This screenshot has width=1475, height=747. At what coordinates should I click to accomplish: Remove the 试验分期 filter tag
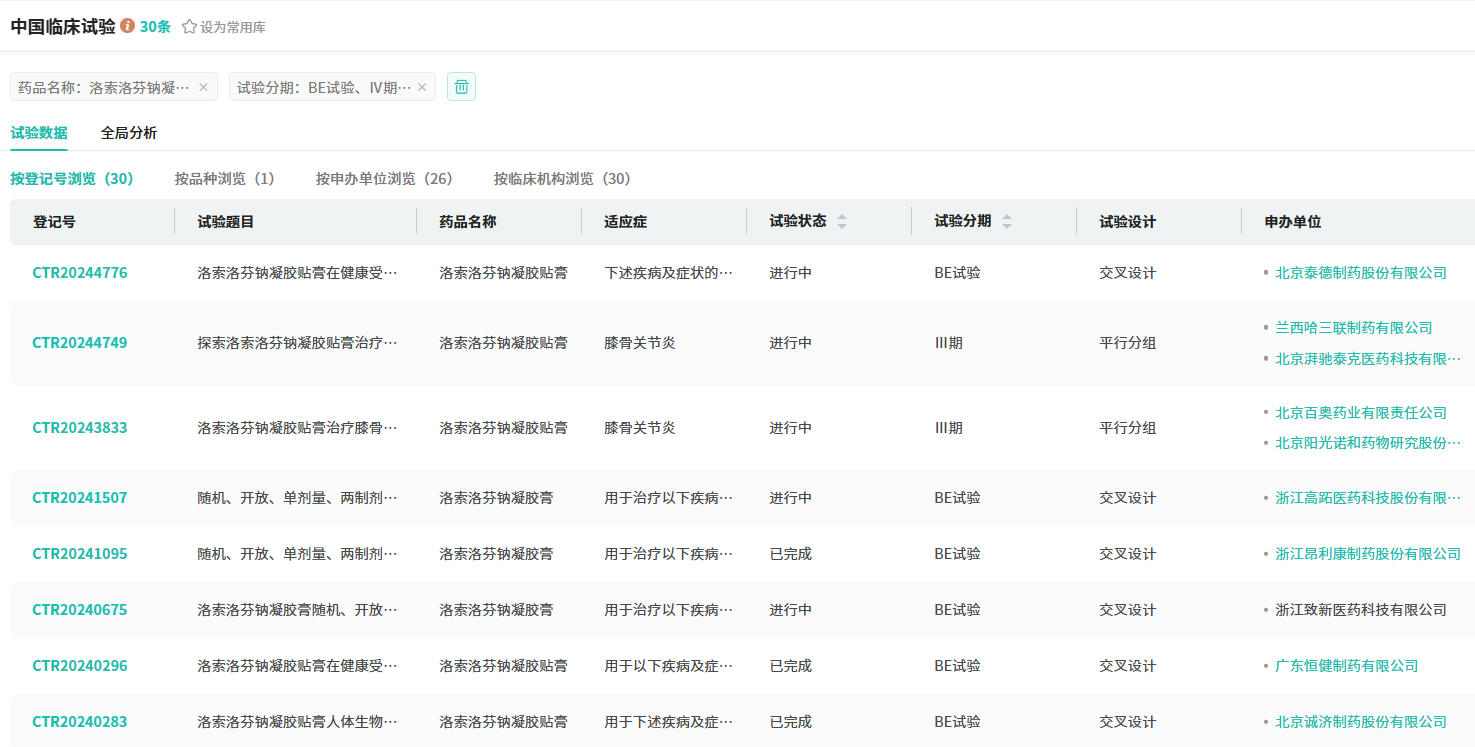(422, 87)
